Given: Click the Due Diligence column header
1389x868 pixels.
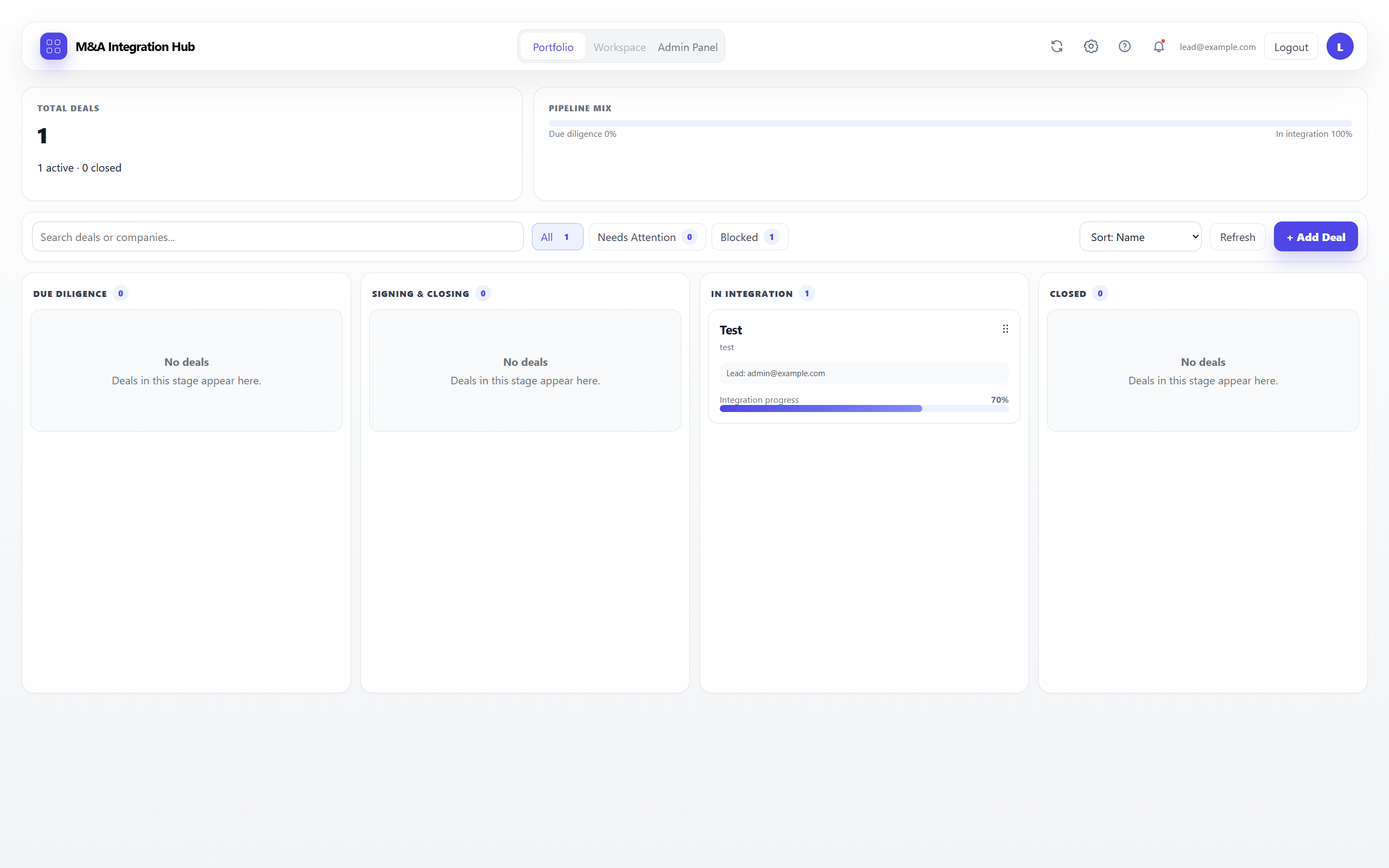Looking at the screenshot, I should [x=70, y=294].
